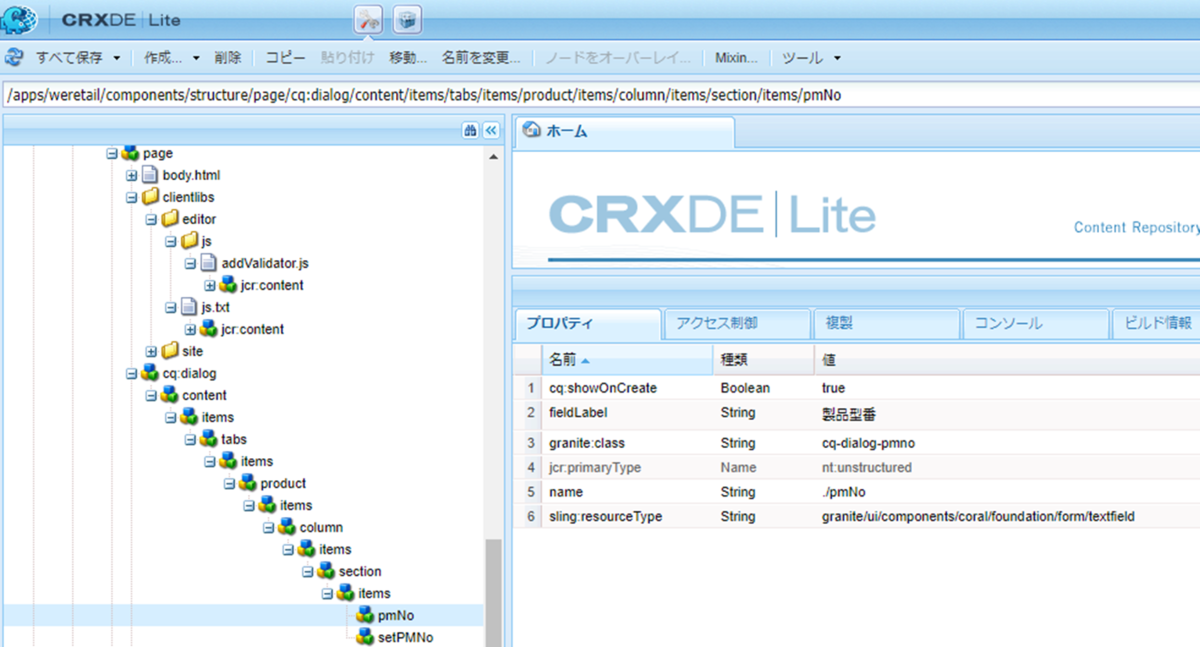
Task: Switch to the ビルド情報 tab
Action: [x=1157, y=324]
